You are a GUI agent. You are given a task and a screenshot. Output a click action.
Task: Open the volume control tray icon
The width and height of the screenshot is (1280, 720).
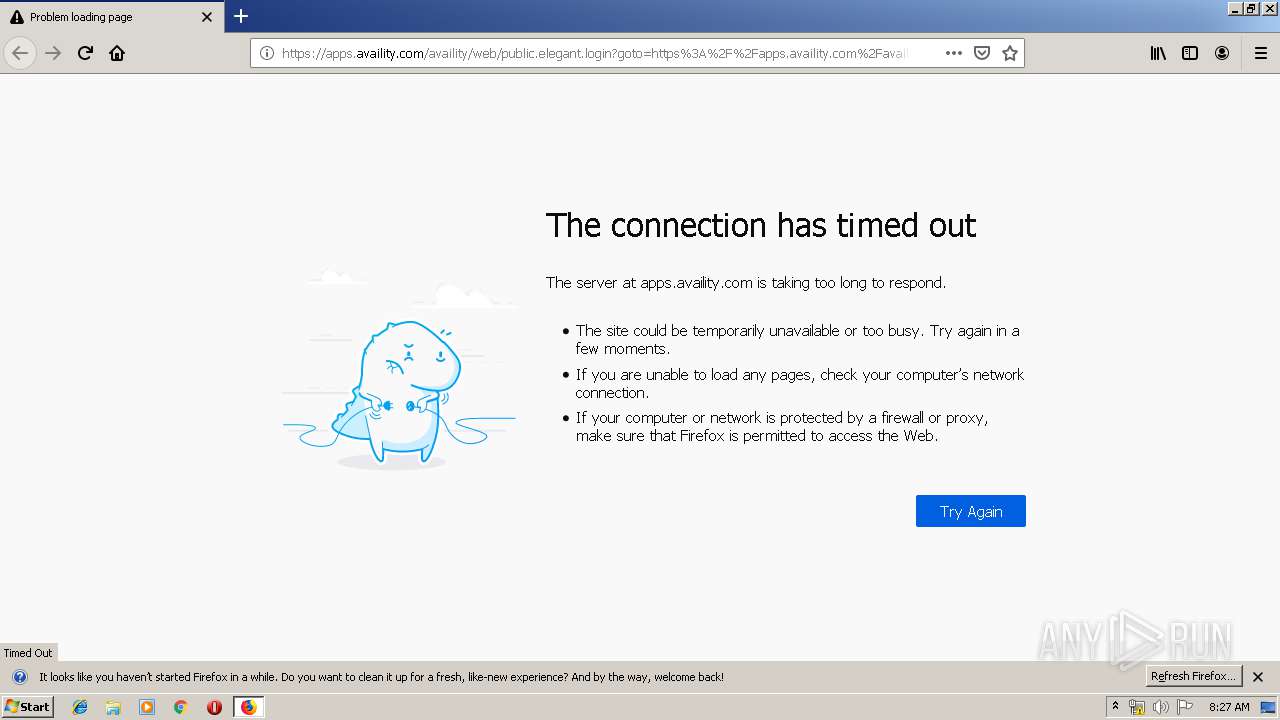pyautogui.click(x=1160, y=707)
